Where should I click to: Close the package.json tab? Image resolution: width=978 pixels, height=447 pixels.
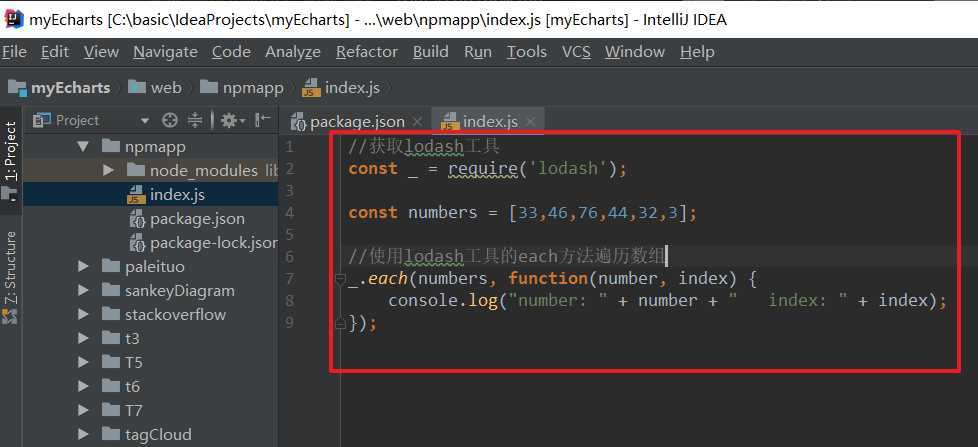point(418,122)
